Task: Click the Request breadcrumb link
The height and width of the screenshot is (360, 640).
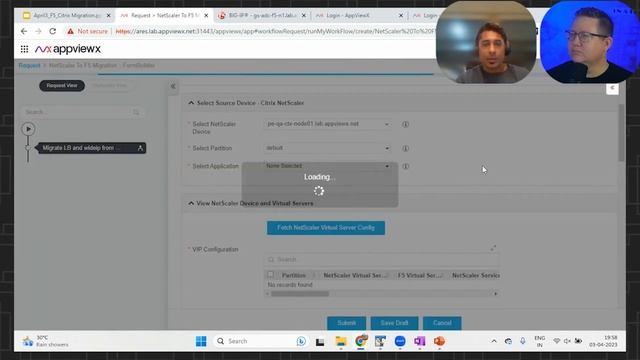Action: [x=29, y=65]
